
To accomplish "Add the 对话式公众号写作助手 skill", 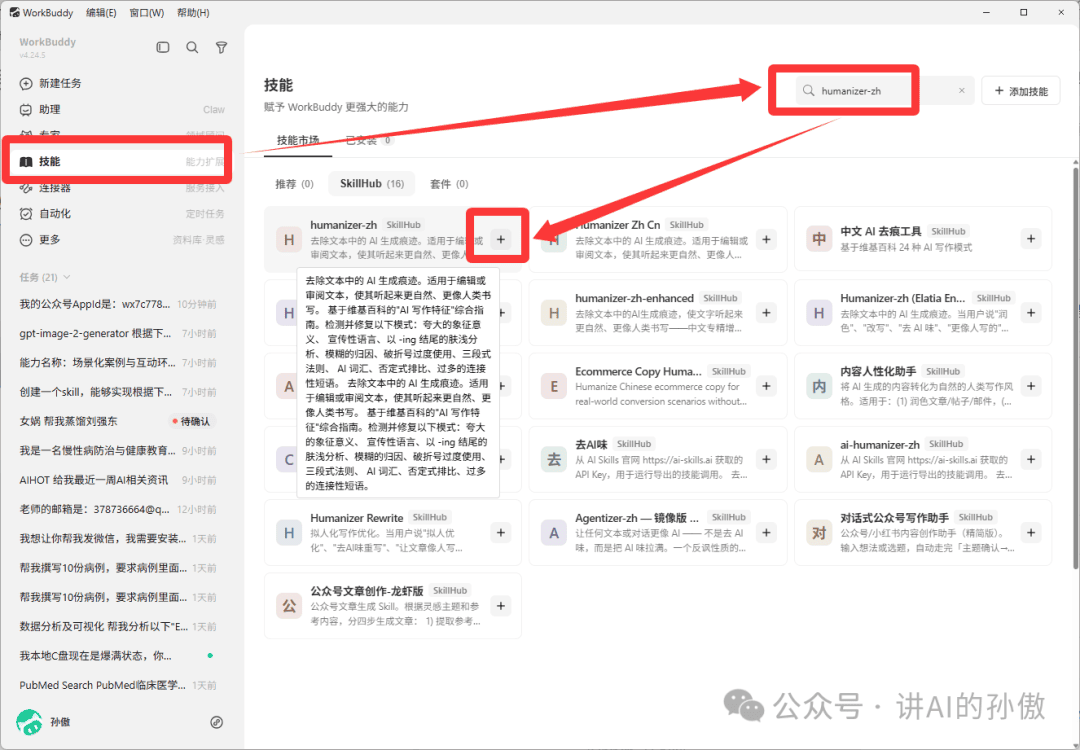I will pyautogui.click(x=1030, y=532).
